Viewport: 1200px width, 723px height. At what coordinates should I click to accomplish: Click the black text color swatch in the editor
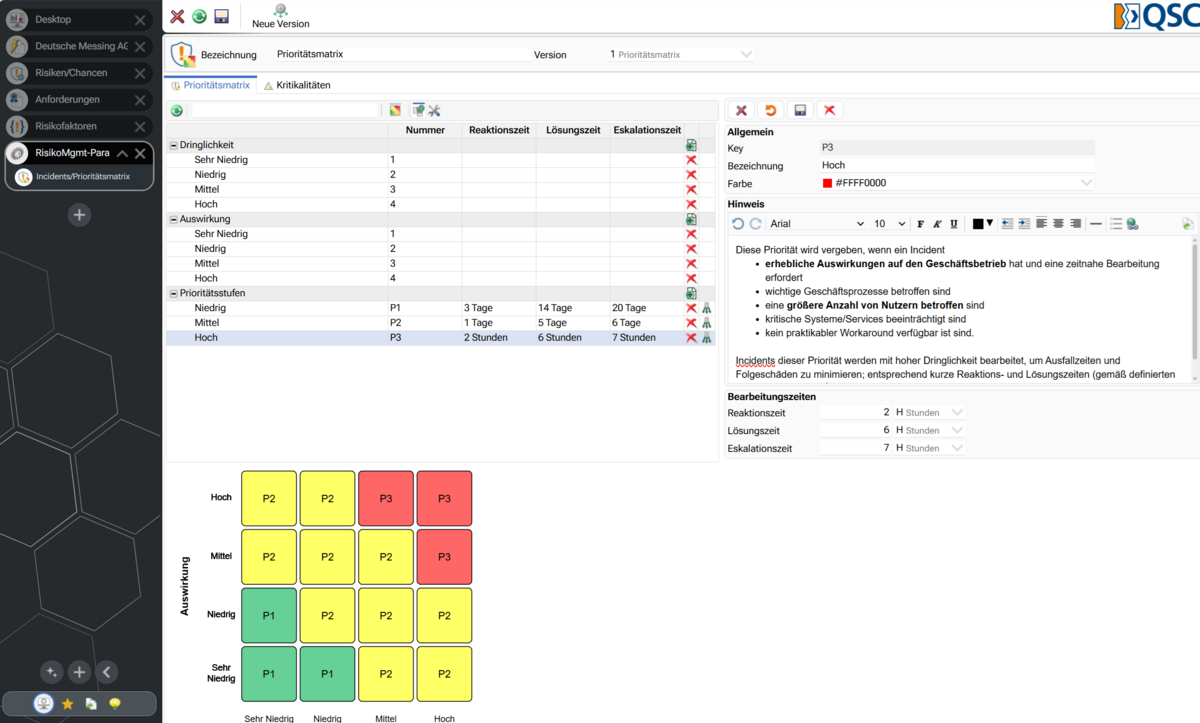point(978,224)
